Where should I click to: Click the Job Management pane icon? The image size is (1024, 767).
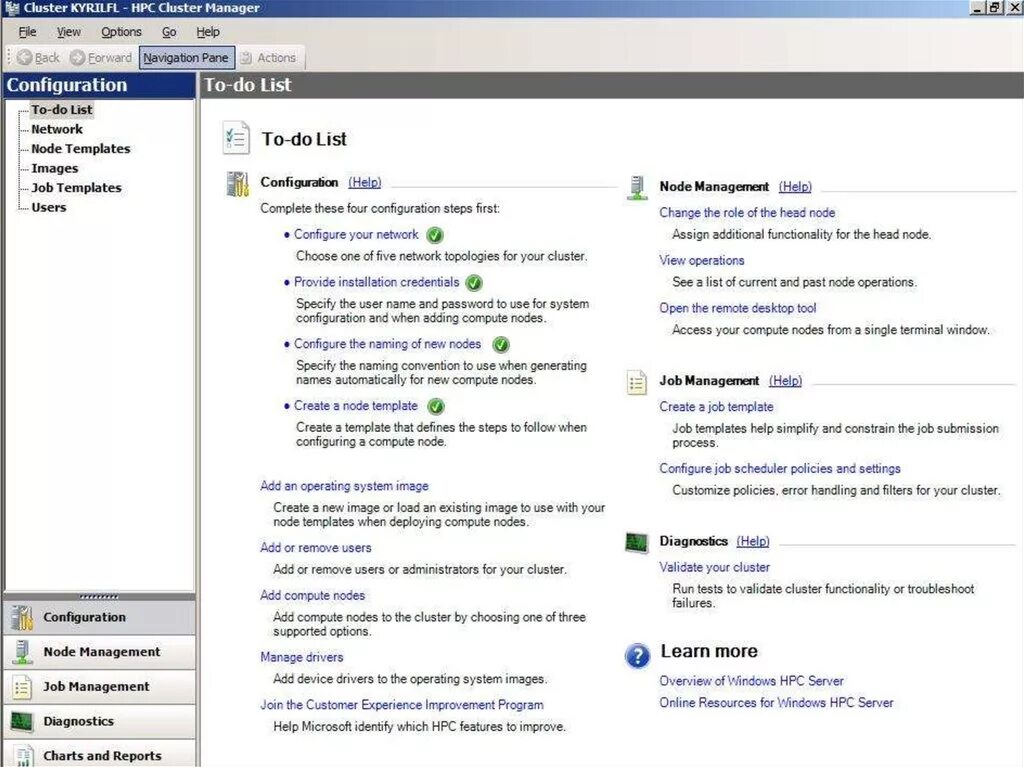[x=22, y=687]
